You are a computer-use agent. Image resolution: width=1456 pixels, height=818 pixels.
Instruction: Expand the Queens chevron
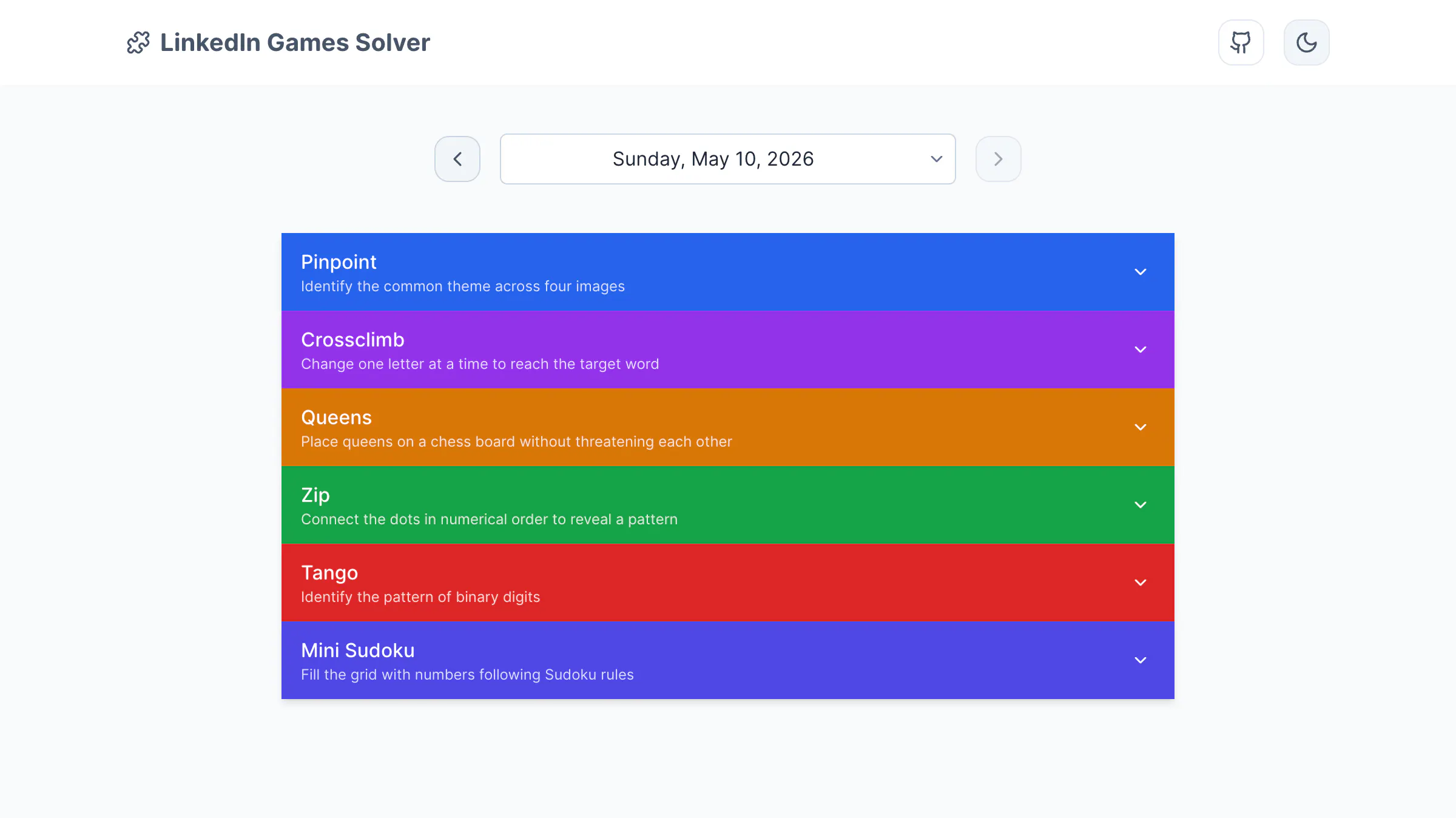[x=1141, y=427]
